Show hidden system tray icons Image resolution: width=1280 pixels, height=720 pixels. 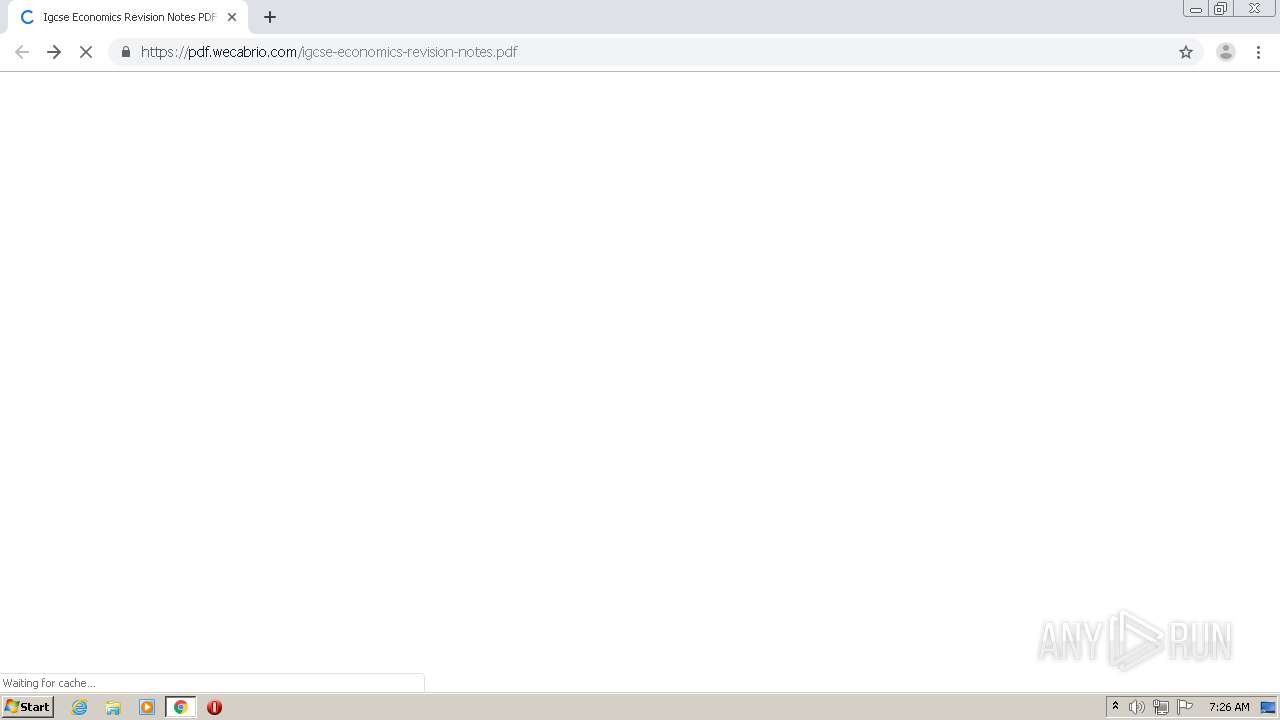pos(1116,707)
